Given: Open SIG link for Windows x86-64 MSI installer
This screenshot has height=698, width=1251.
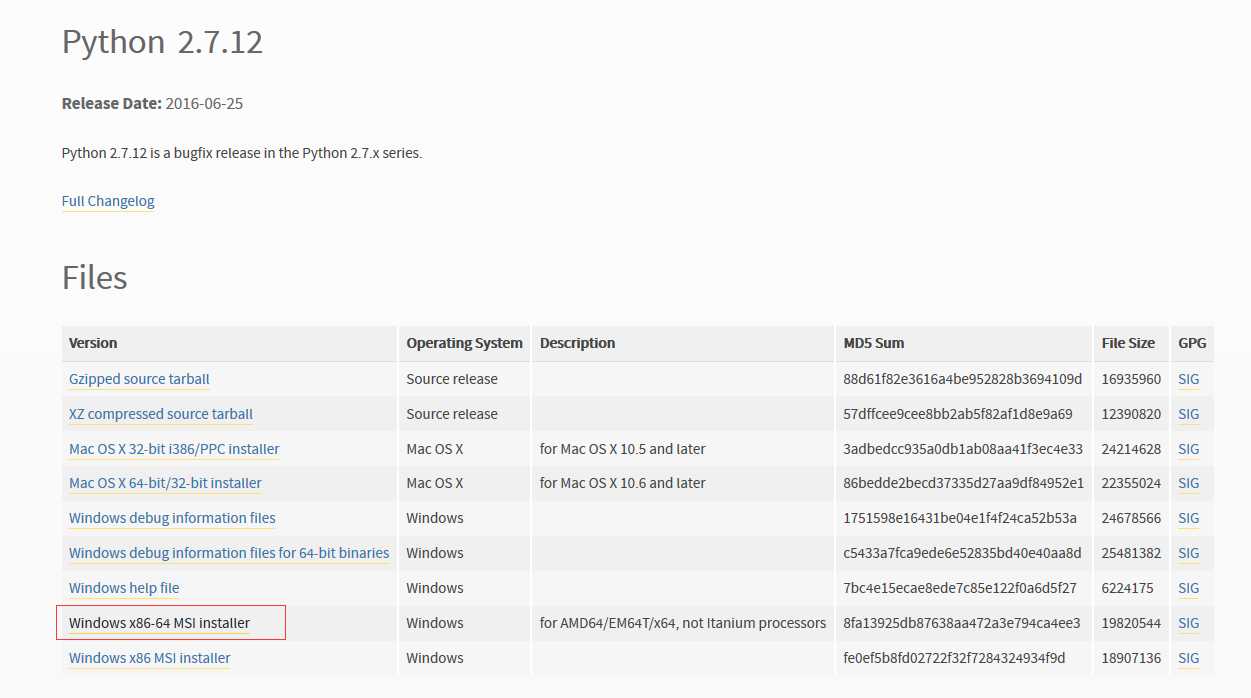Looking at the screenshot, I should pyautogui.click(x=1188, y=623).
